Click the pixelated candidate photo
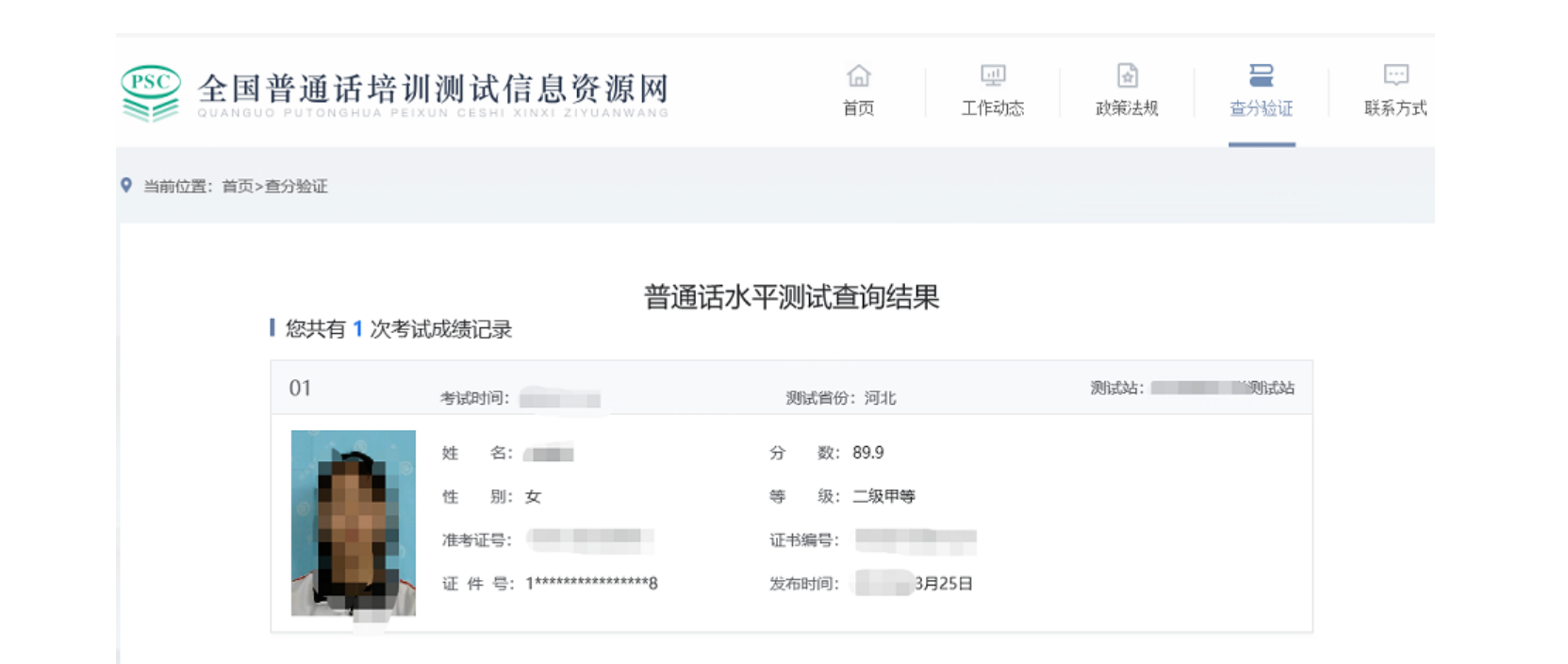1568x664 pixels. 354,523
